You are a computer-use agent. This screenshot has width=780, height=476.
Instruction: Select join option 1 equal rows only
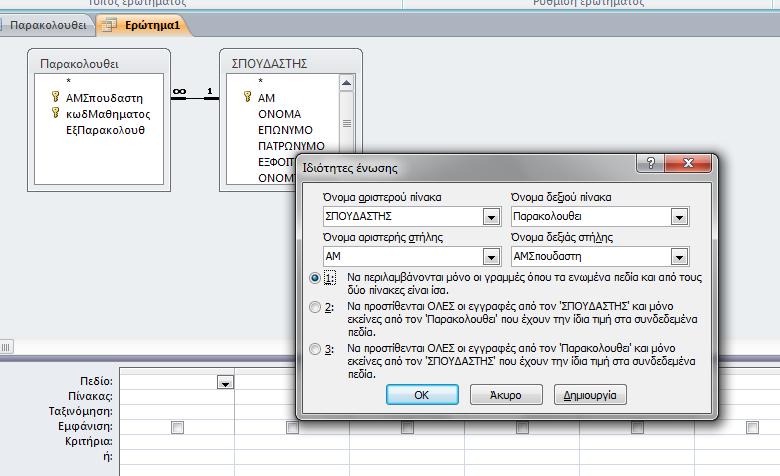314,278
